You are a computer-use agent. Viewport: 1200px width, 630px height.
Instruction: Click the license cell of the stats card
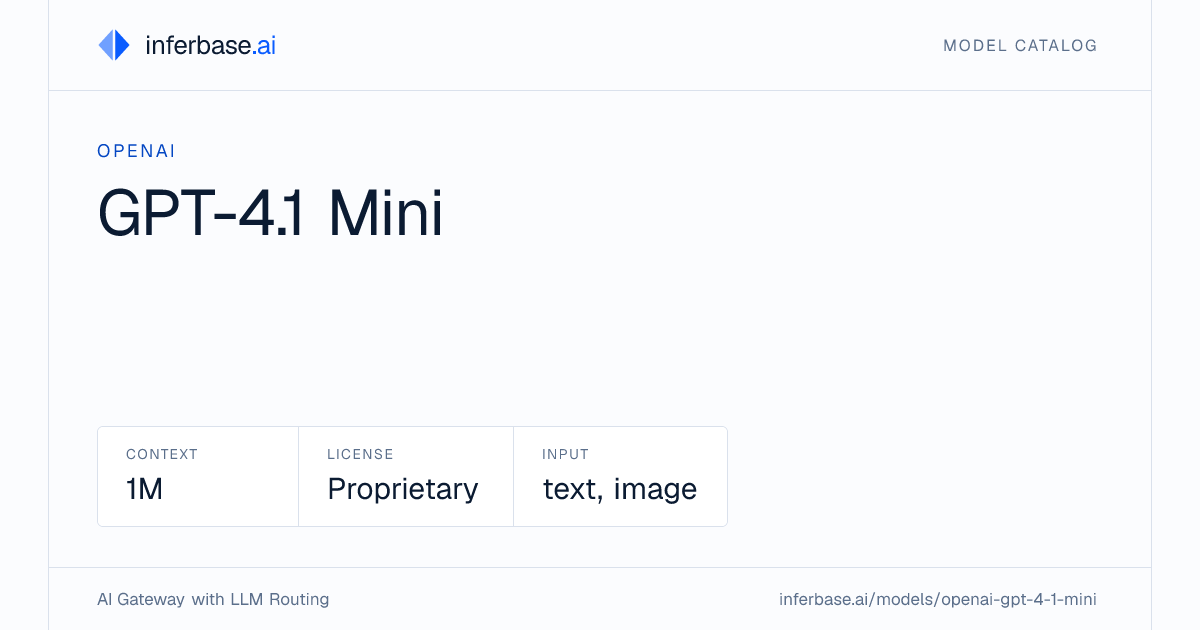click(x=406, y=476)
